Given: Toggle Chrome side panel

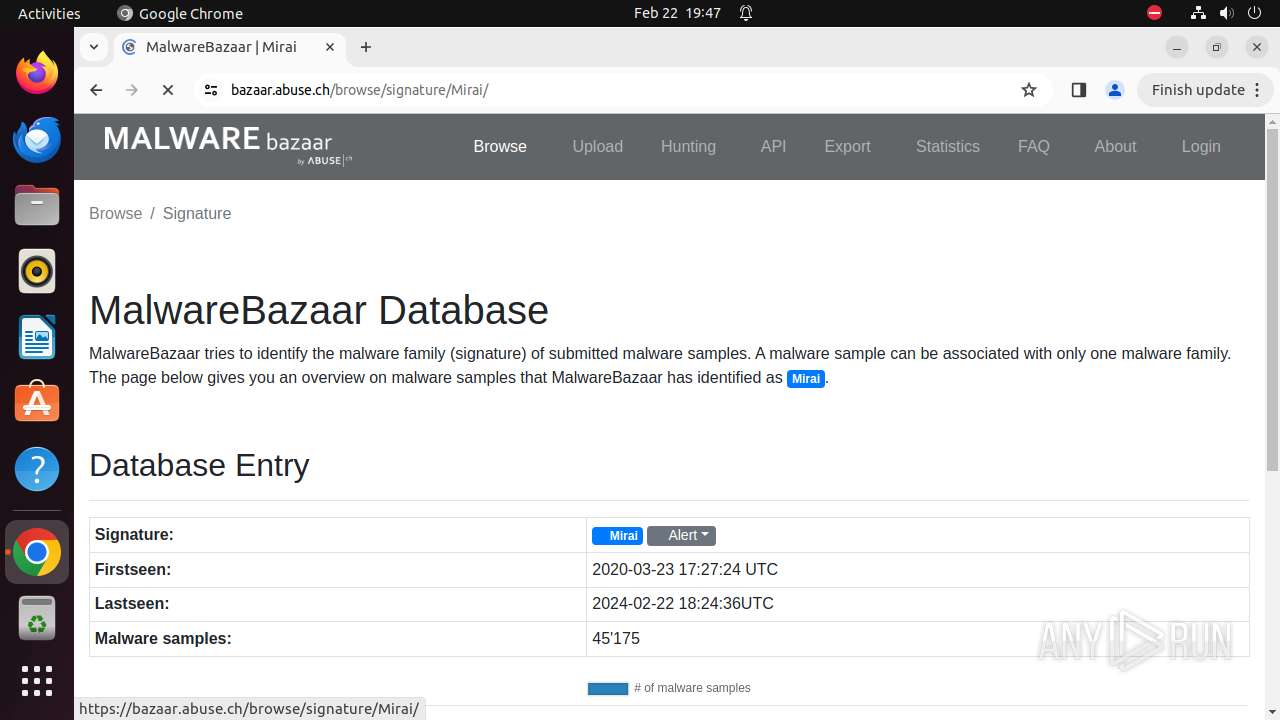Looking at the screenshot, I should click(x=1078, y=90).
